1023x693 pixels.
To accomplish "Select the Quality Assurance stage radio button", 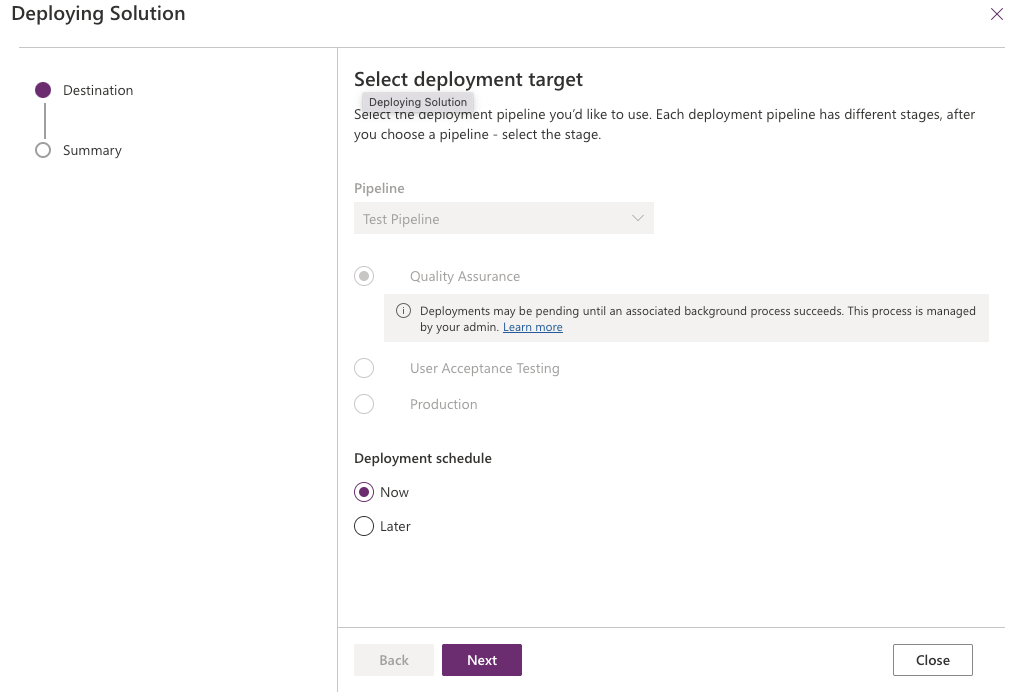I will coord(364,276).
